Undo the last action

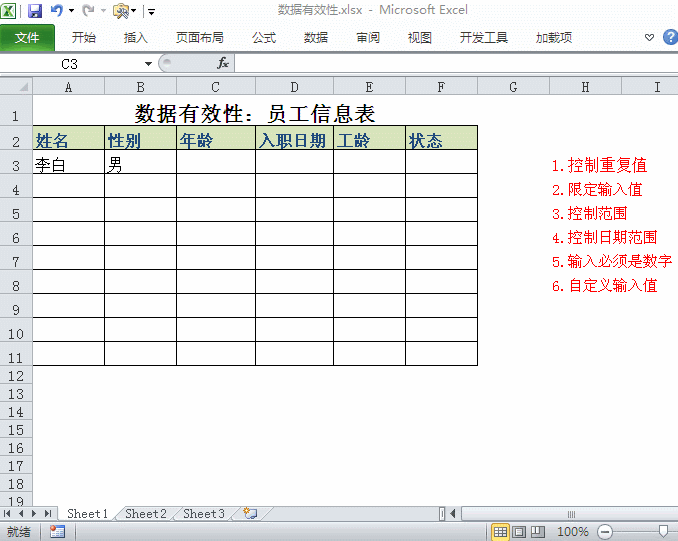[57, 10]
